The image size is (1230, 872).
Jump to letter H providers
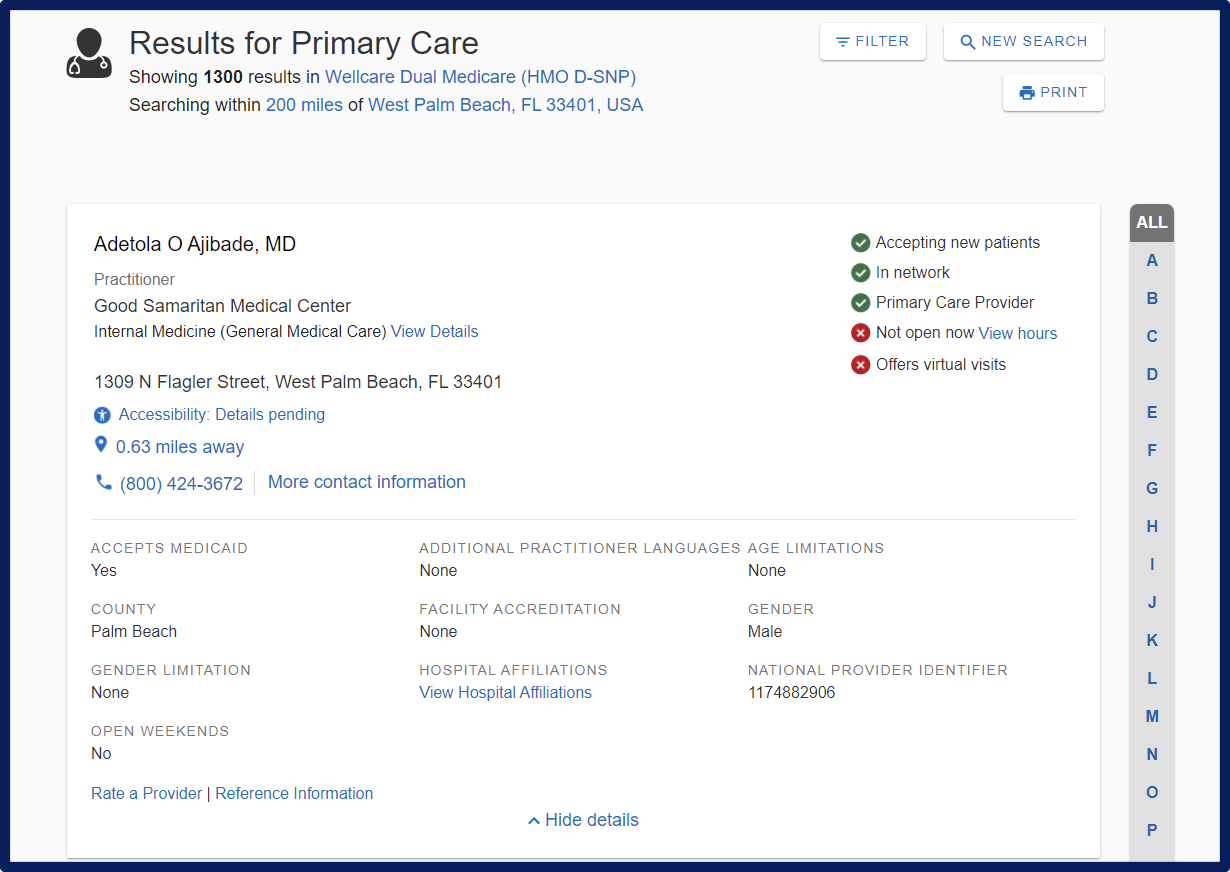pos(1152,527)
